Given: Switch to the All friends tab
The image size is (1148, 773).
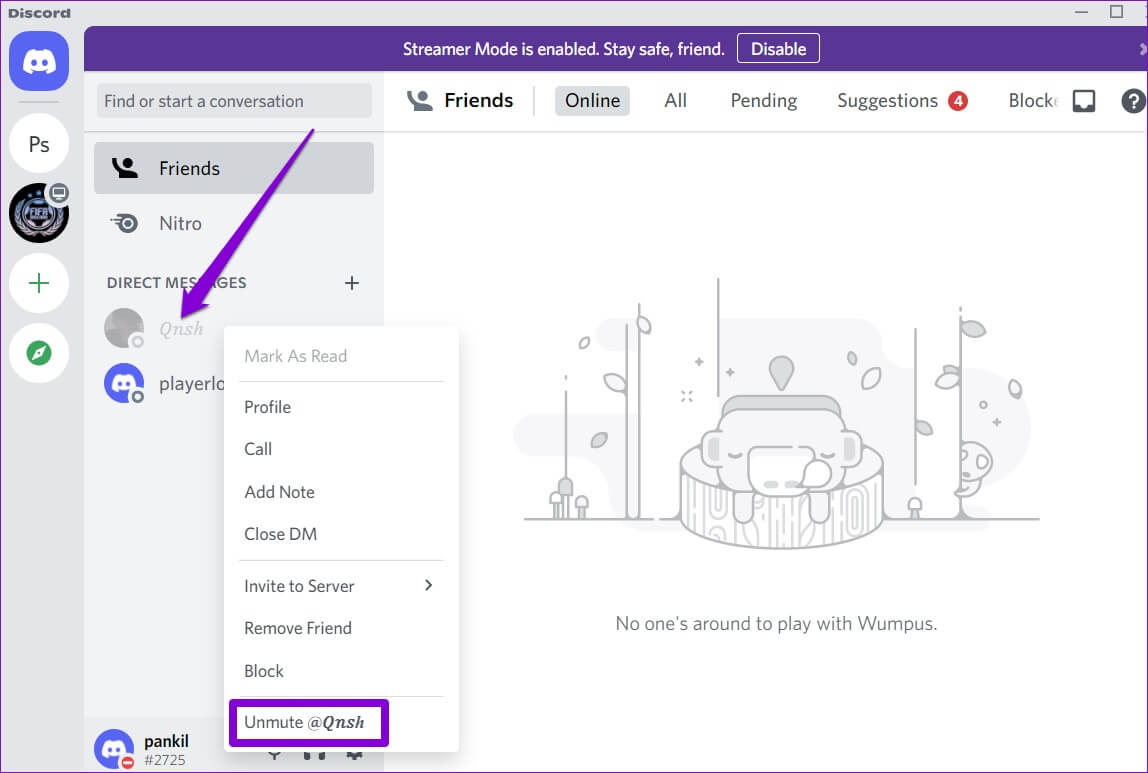Looking at the screenshot, I should coord(675,100).
